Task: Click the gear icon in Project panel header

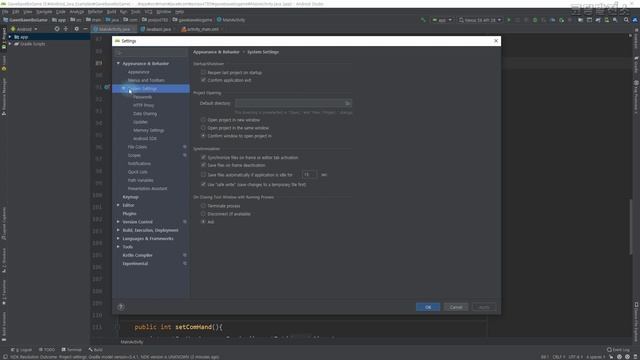Action: (76, 29)
